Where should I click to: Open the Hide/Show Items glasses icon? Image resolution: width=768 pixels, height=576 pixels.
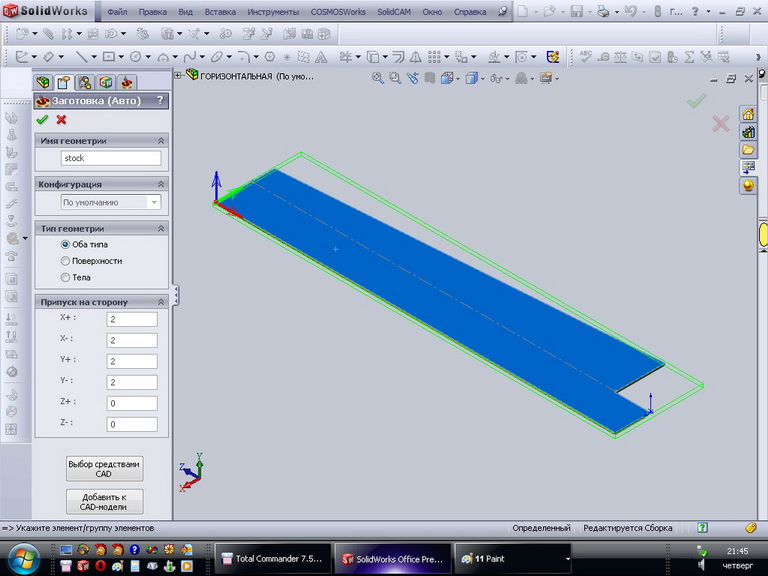pyautogui.click(x=496, y=78)
